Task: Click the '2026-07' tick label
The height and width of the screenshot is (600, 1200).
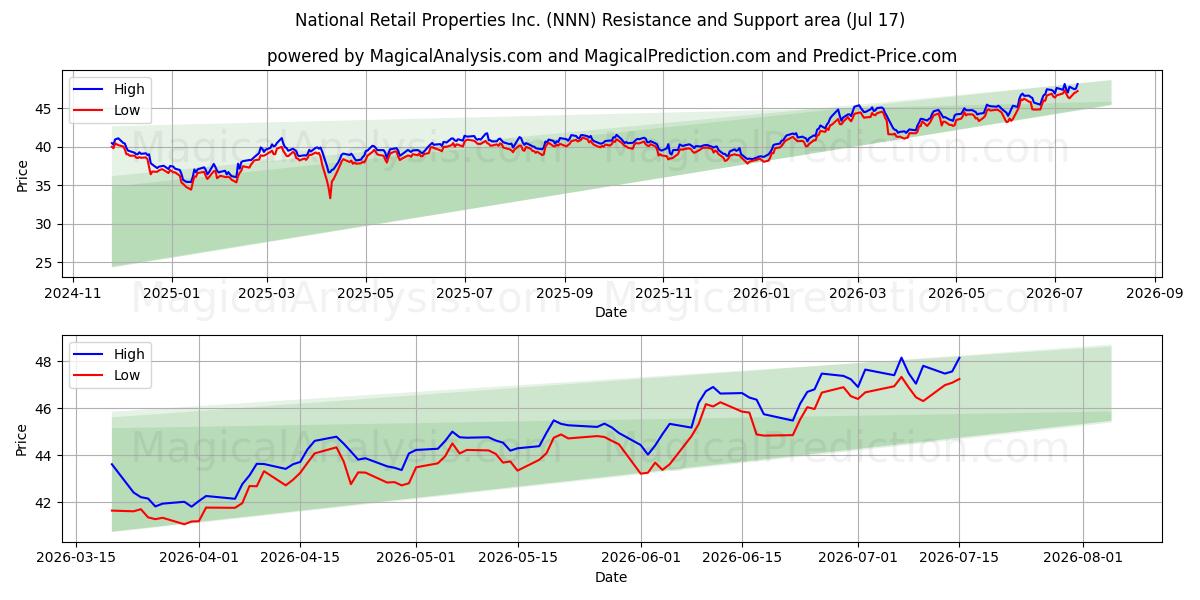Action: (x=1054, y=293)
